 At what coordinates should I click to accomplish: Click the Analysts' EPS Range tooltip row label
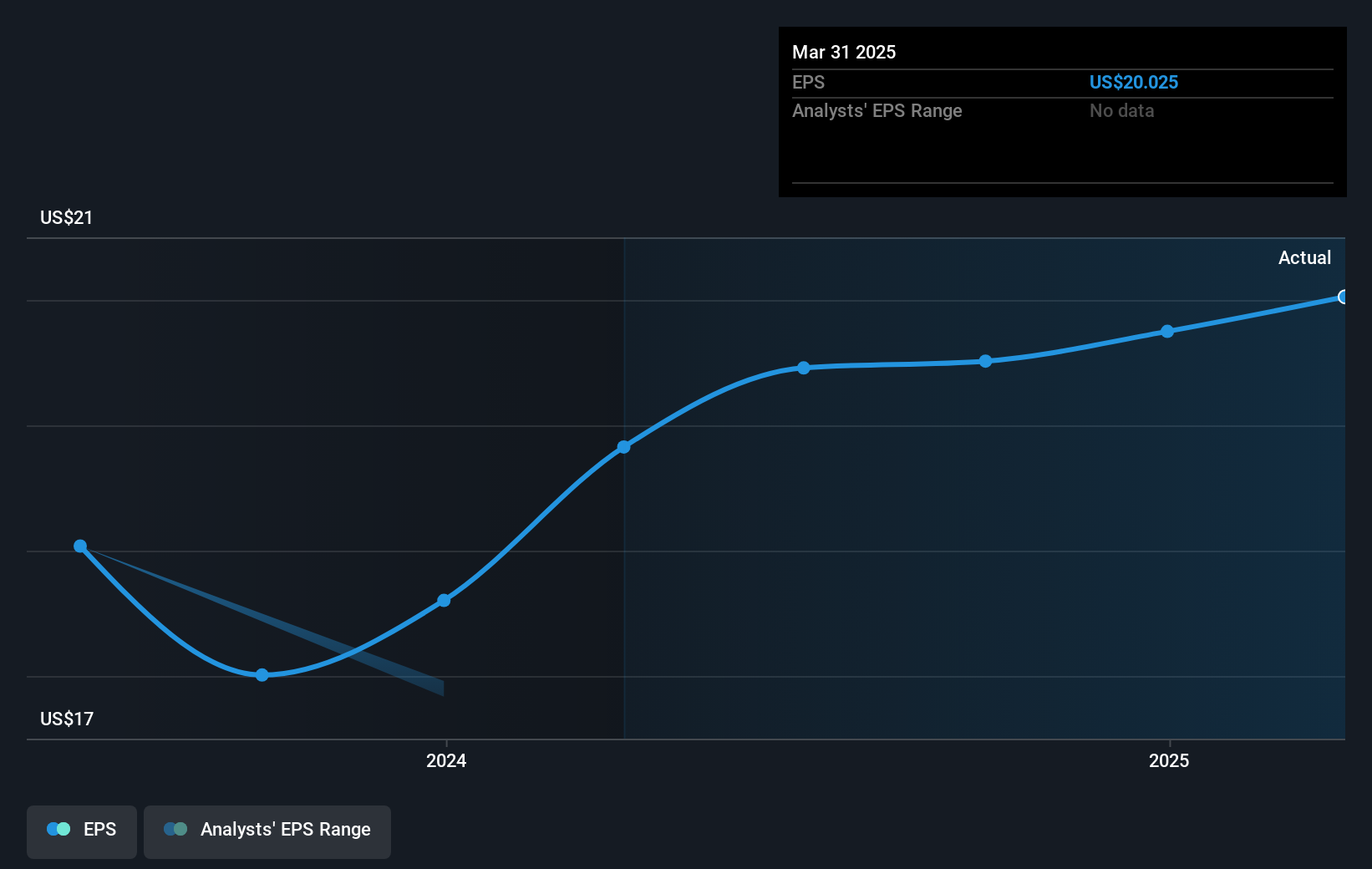click(877, 110)
